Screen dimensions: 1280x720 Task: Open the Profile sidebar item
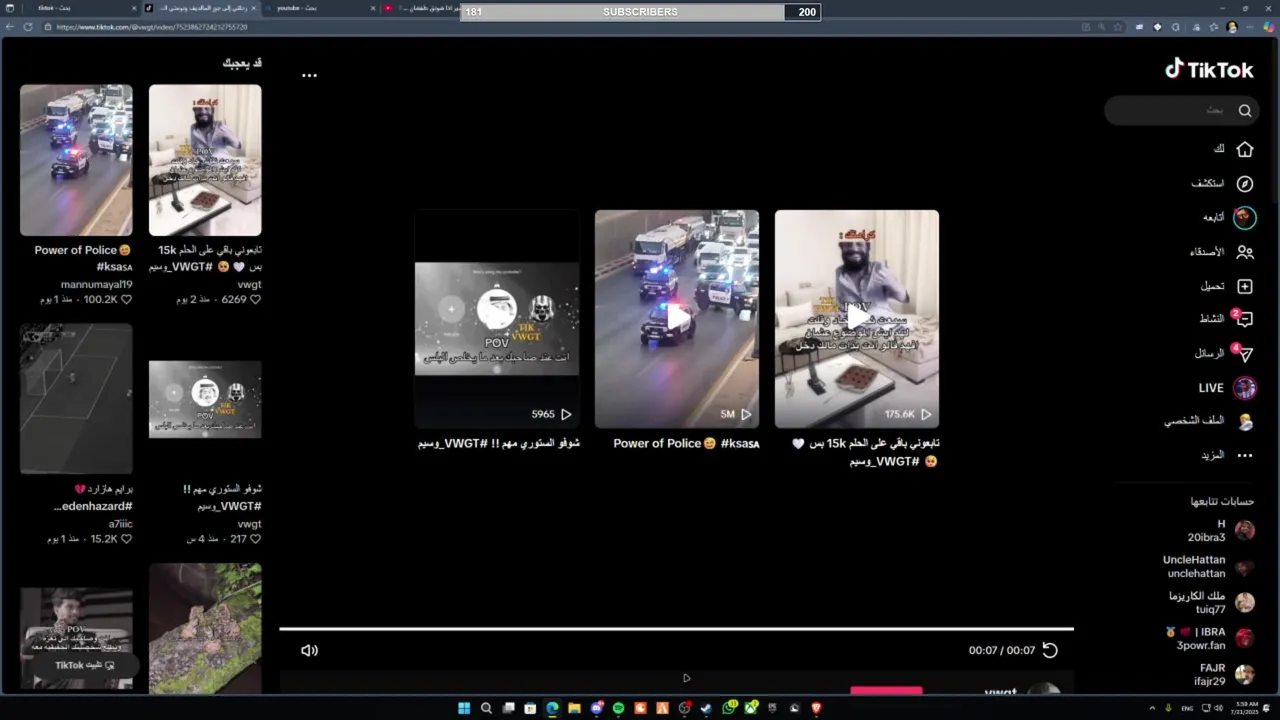point(1210,421)
